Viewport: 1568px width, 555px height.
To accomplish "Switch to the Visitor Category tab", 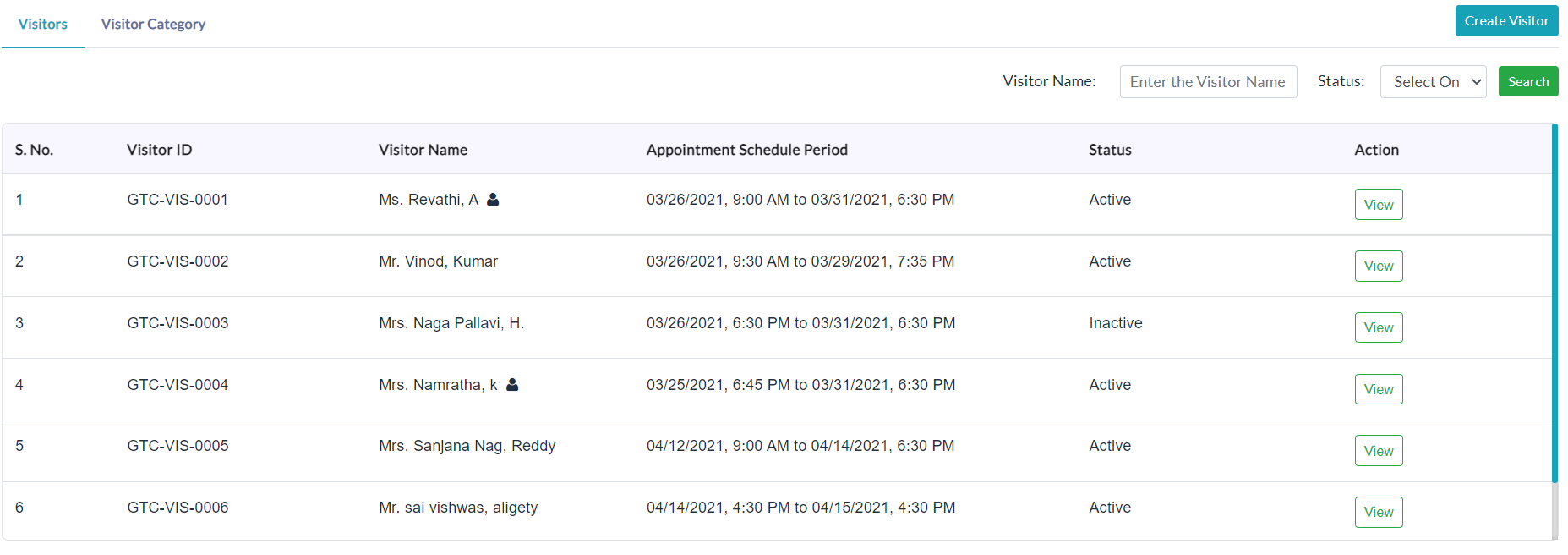I will pos(153,24).
